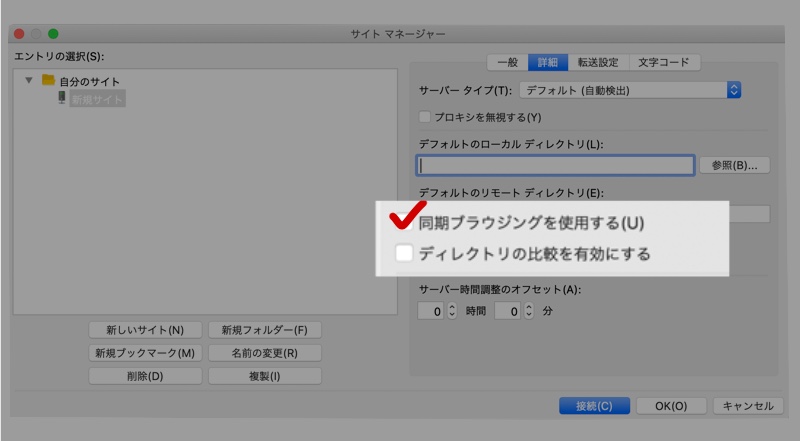This screenshot has width=800, height=441.
Task: Open the 文字コード tab
Action: [x=664, y=62]
